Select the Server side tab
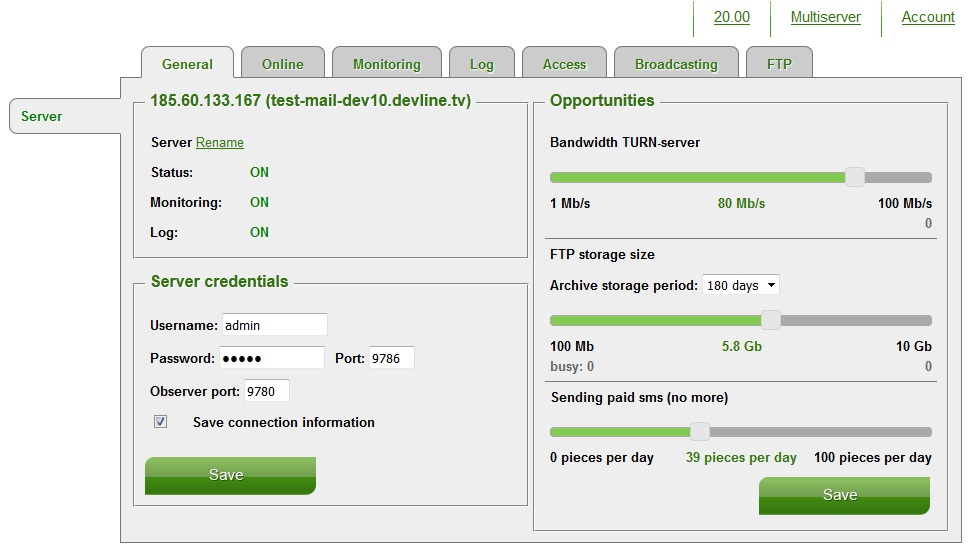This screenshot has width=976, height=554. pyautogui.click(x=65, y=116)
